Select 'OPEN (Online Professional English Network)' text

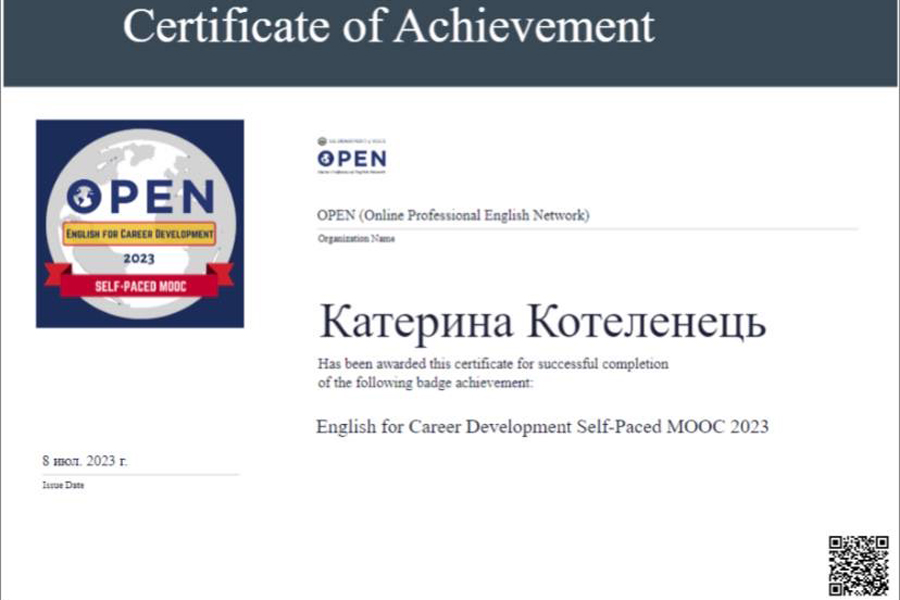[x=453, y=215]
